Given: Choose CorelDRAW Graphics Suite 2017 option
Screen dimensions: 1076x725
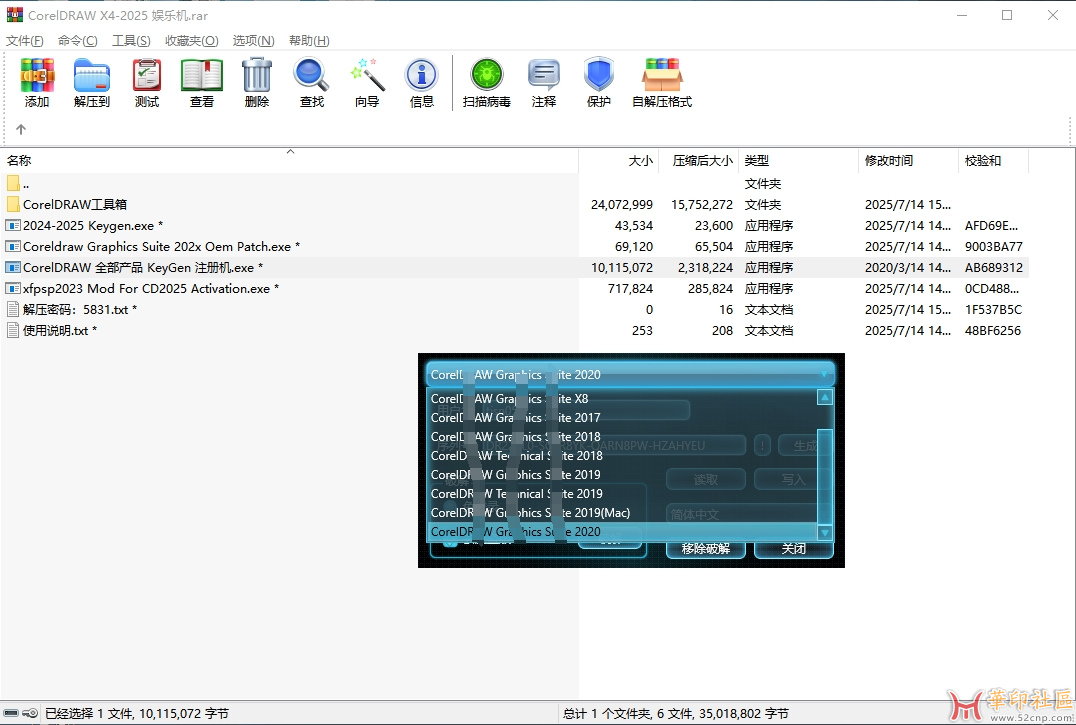Looking at the screenshot, I should pyautogui.click(x=621, y=418).
